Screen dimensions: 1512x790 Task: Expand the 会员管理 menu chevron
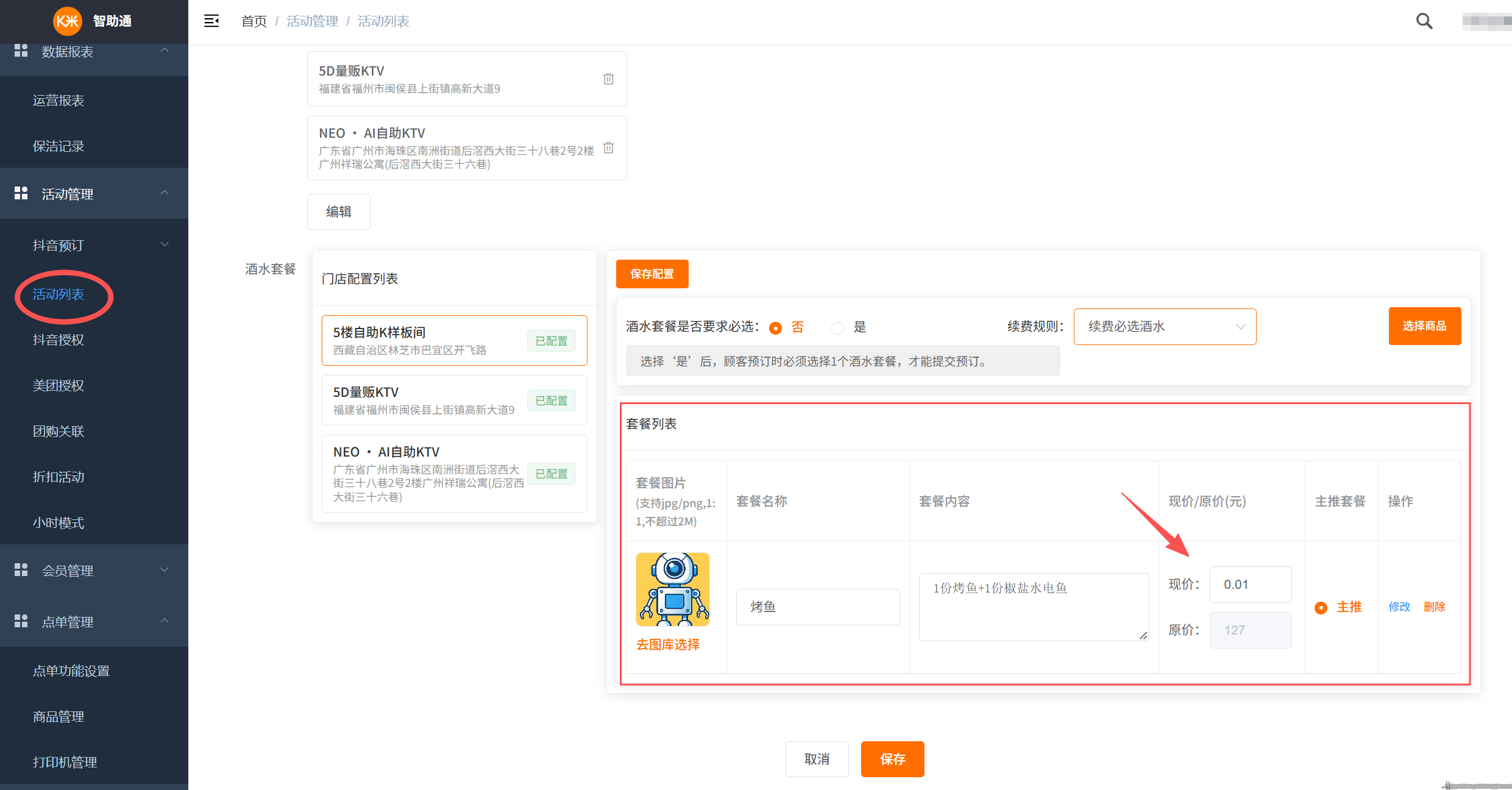pyautogui.click(x=165, y=570)
